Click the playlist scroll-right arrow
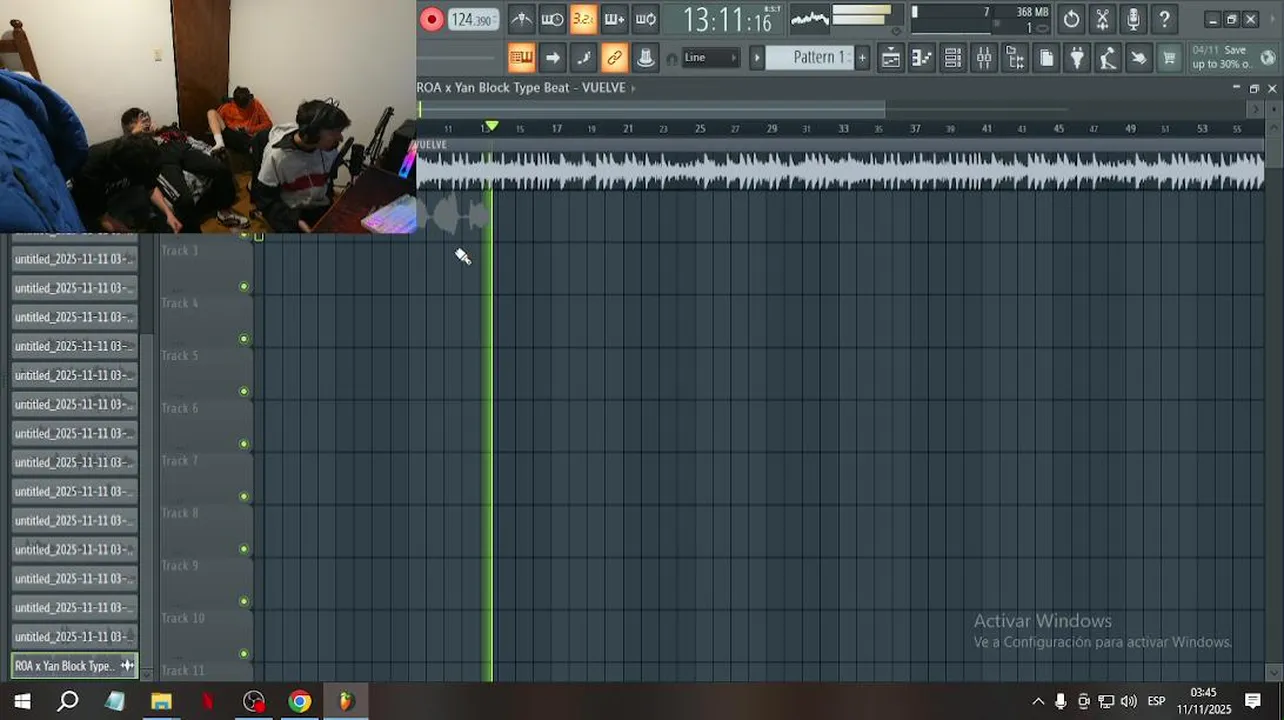The image size is (1284, 720). click(x=1256, y=108)
